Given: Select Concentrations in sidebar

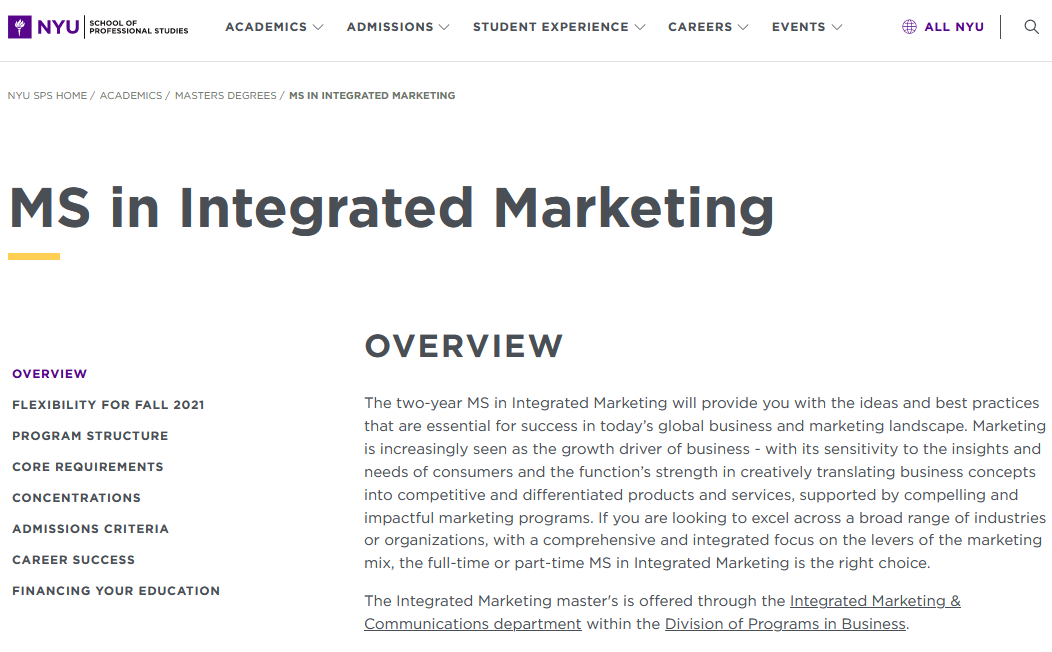Looking at the screenshot, I should point(76,498).
